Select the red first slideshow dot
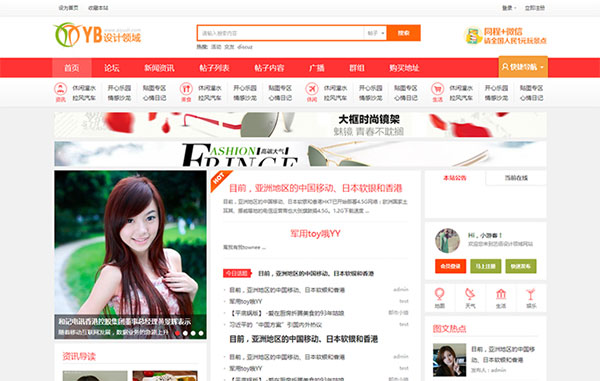 click(x=178, y=333)
